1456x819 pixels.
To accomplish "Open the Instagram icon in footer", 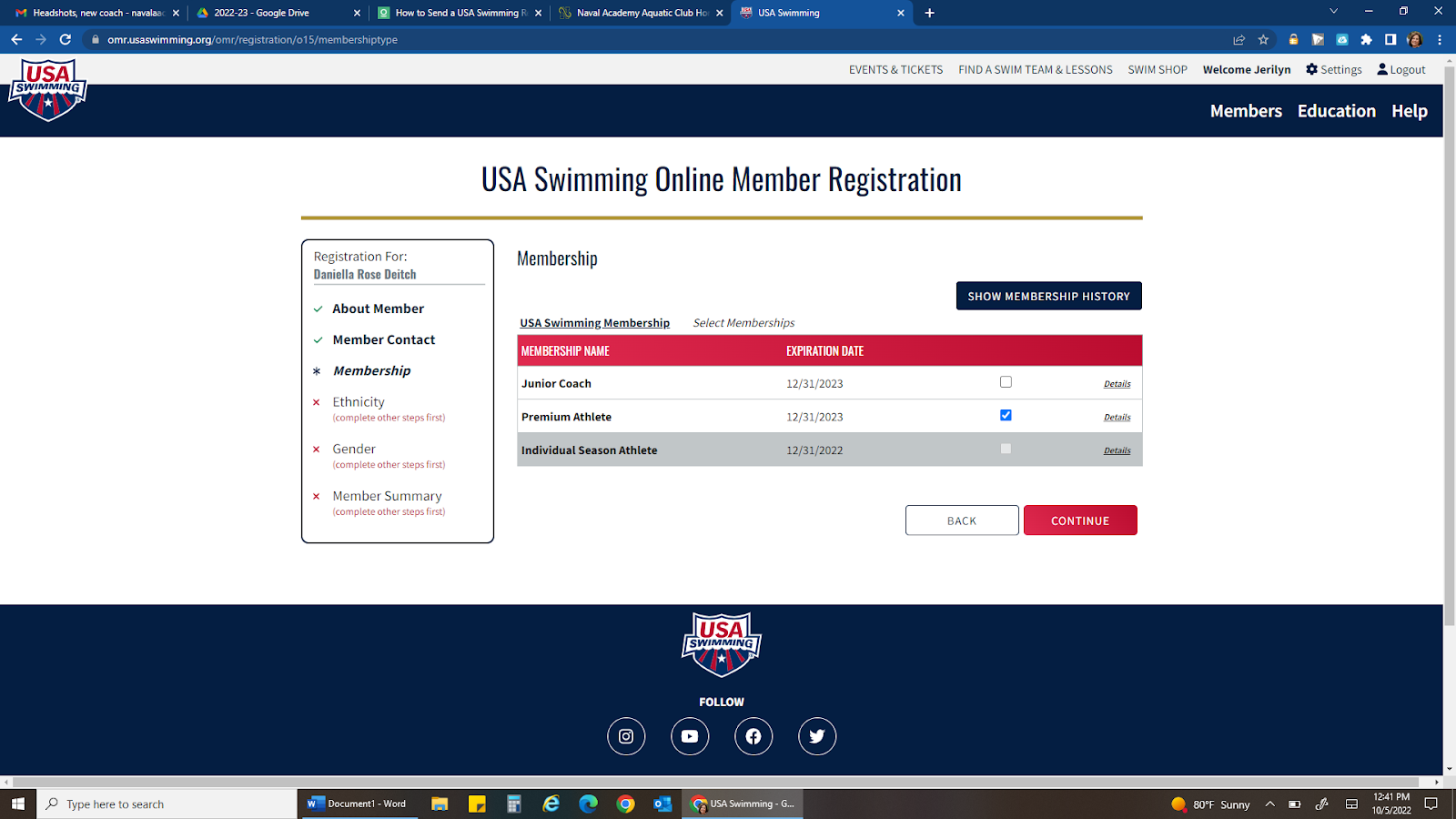I will pos(626,736).
